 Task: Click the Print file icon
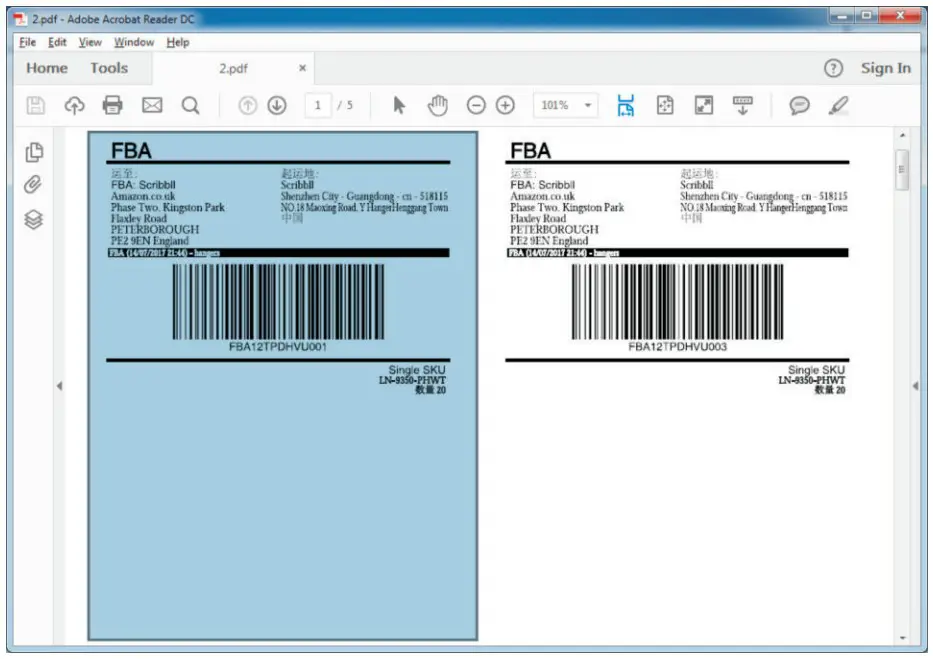113,105
